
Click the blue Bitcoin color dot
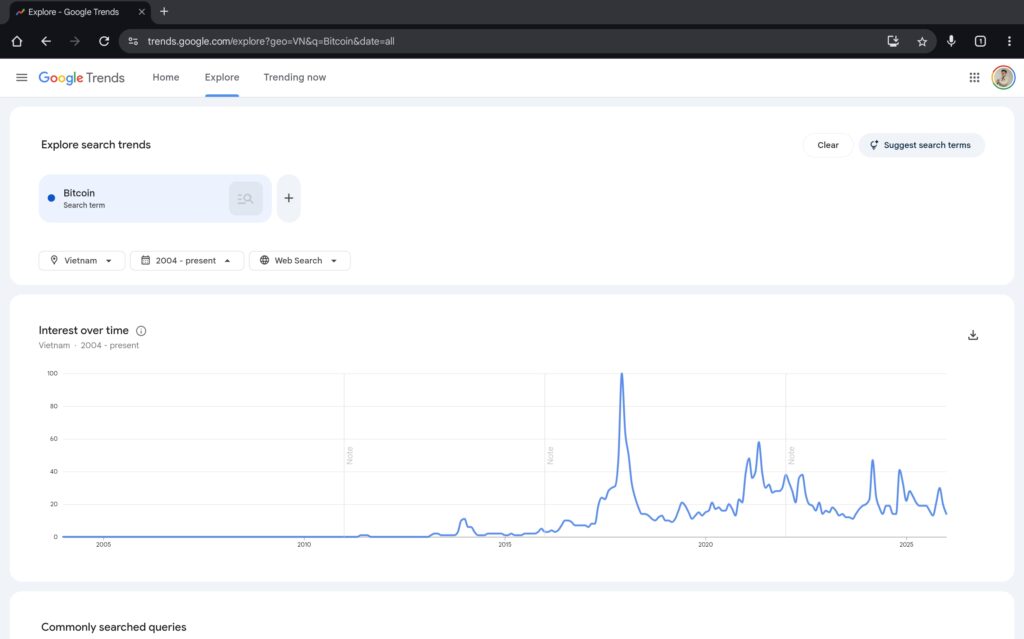click(51, 198)
